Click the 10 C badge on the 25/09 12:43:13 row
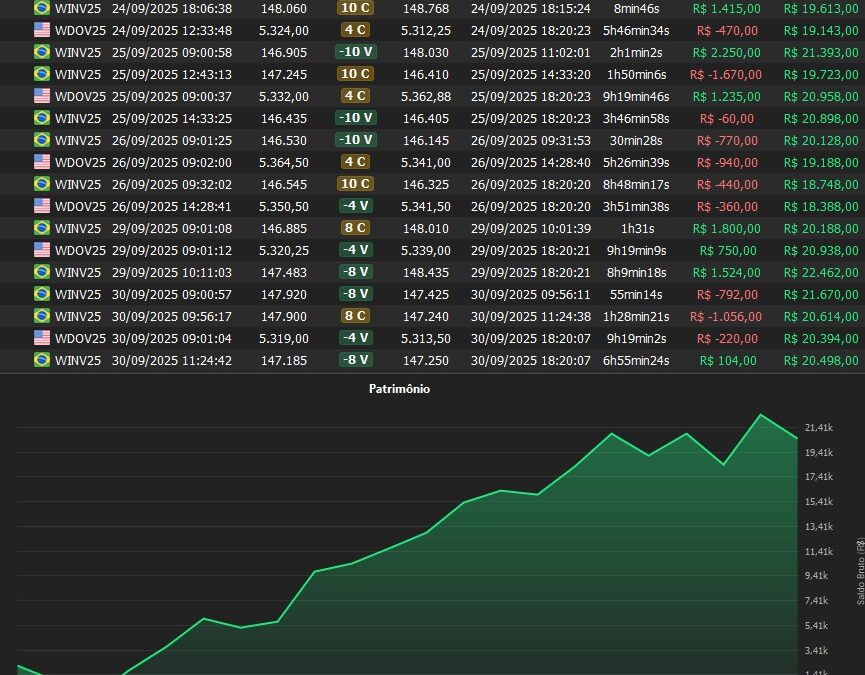Viewport: 865px width, 675px height. [x=355, y=74]
